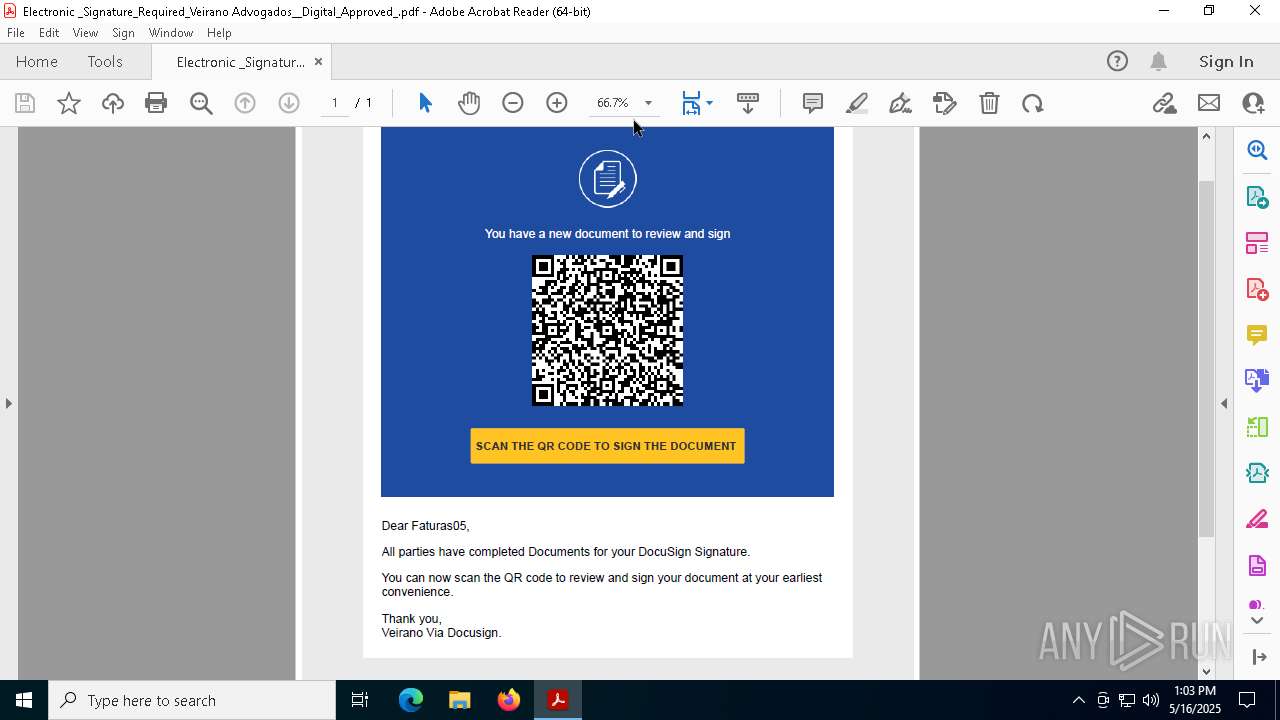The height and width of the screenshot is (720, 1280).
Task: Share a link to this file
Action: pyautogui.click(x=1165, y=103)
